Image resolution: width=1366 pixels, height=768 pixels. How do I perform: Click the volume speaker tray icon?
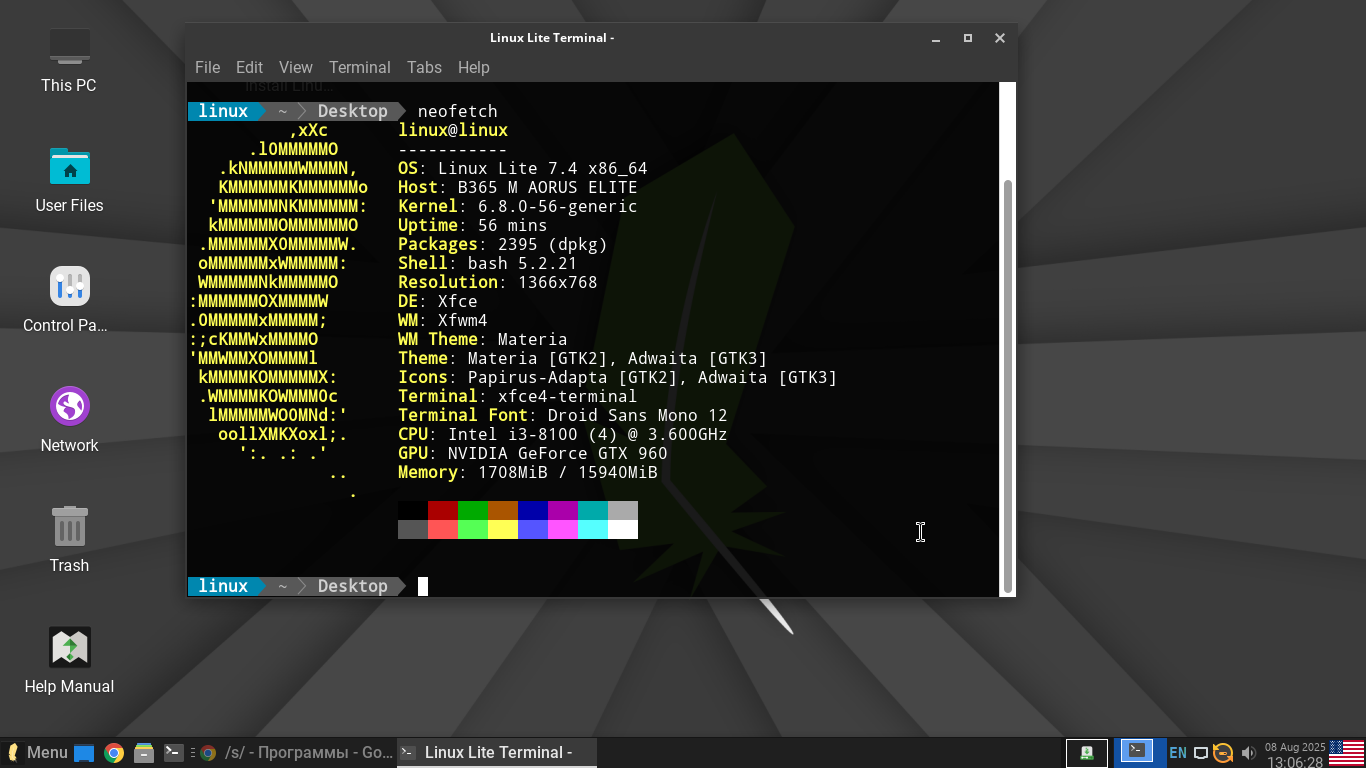(x=1248, y=753)
